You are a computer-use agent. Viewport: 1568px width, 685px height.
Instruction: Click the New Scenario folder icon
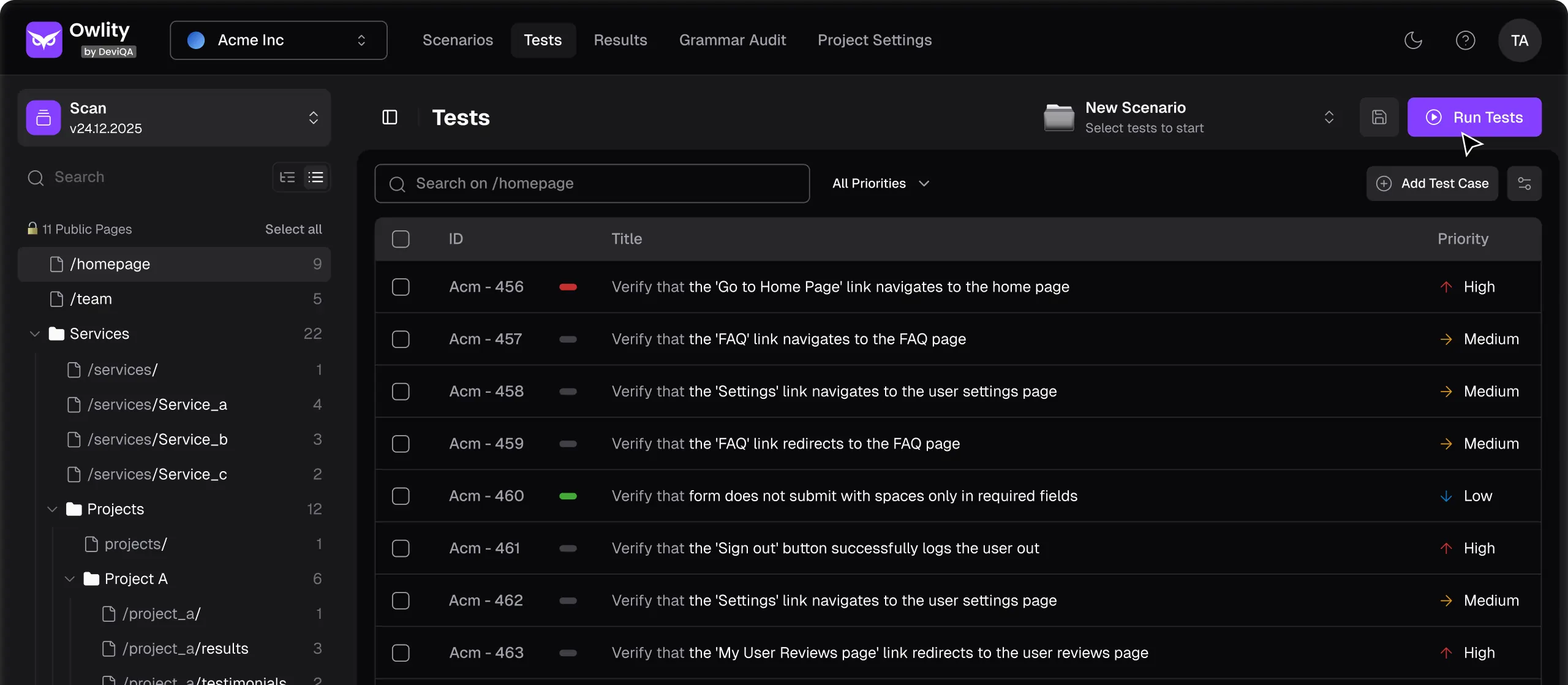1059,117
